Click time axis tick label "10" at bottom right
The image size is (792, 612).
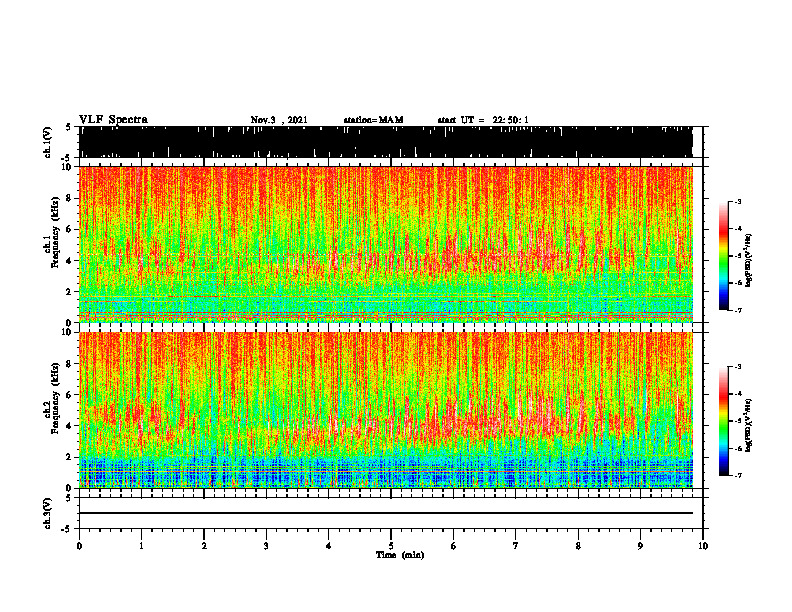pyautogui.click(x=703, y=546)
